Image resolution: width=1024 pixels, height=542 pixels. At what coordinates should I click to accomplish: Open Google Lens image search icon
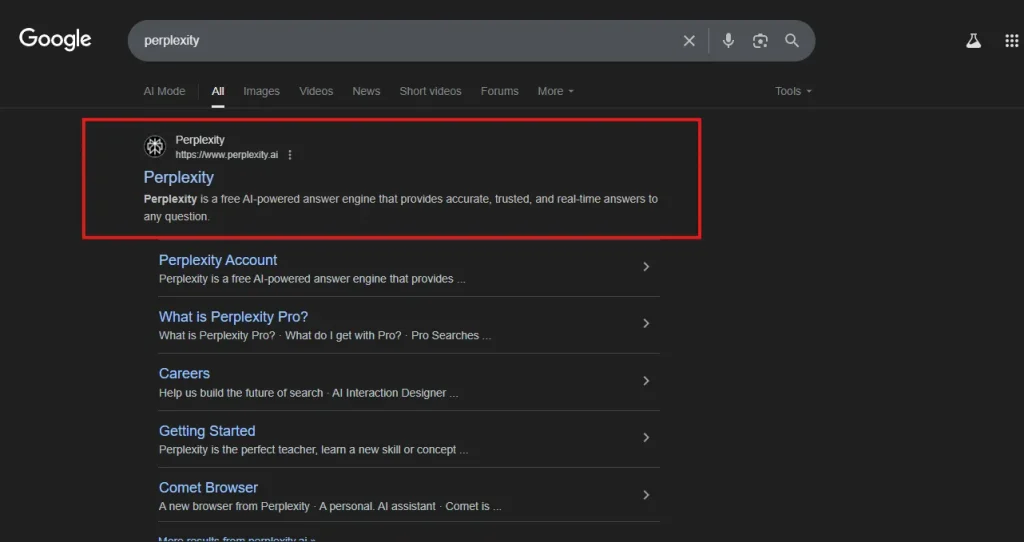(x=760, y=41)
